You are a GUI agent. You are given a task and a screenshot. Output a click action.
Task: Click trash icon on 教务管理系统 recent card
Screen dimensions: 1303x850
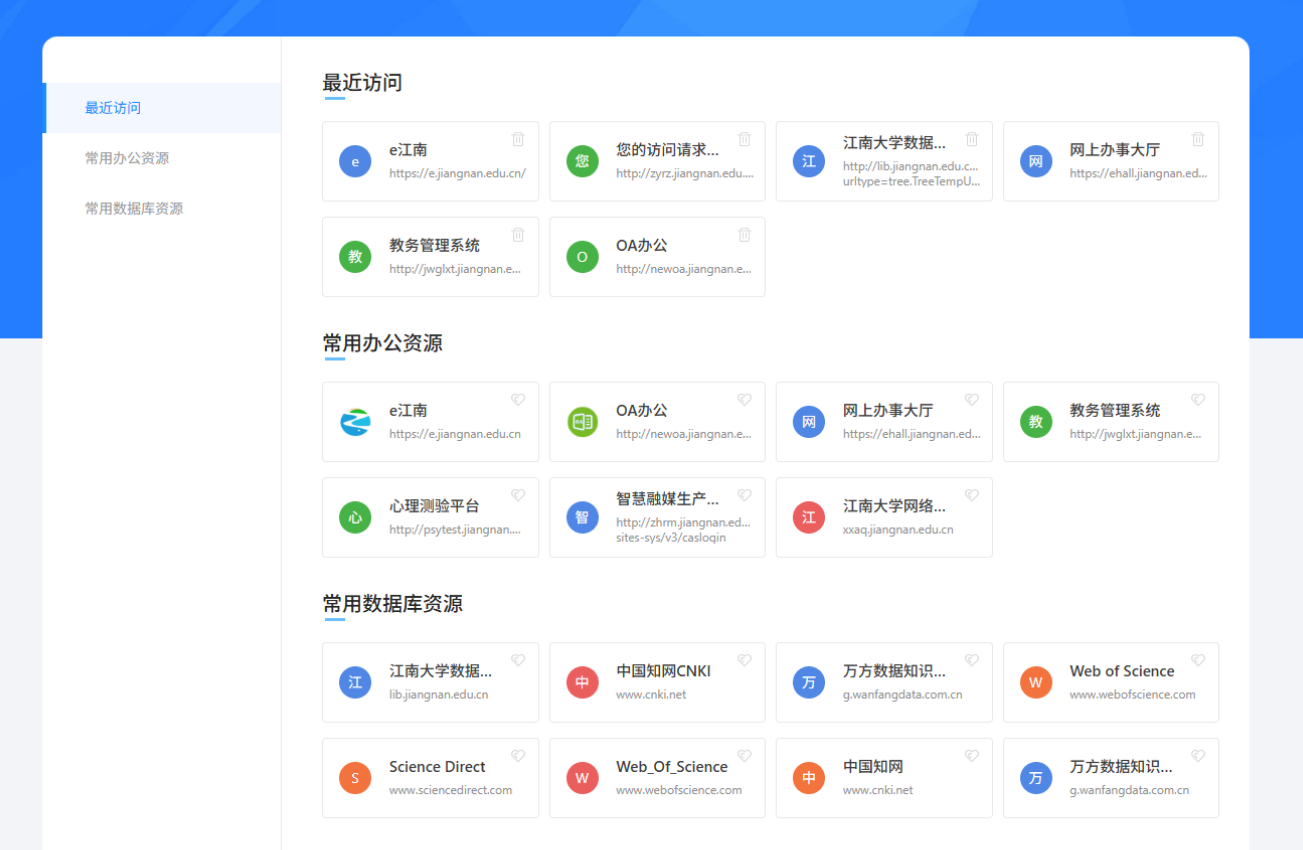[x=518, y=235]
